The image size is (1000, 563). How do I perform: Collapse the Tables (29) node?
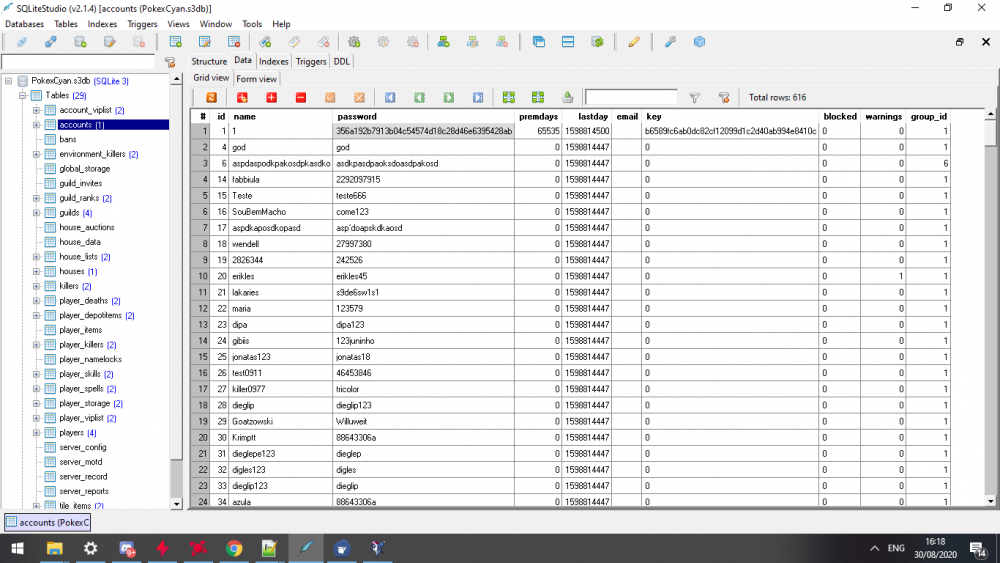(22, 96)
